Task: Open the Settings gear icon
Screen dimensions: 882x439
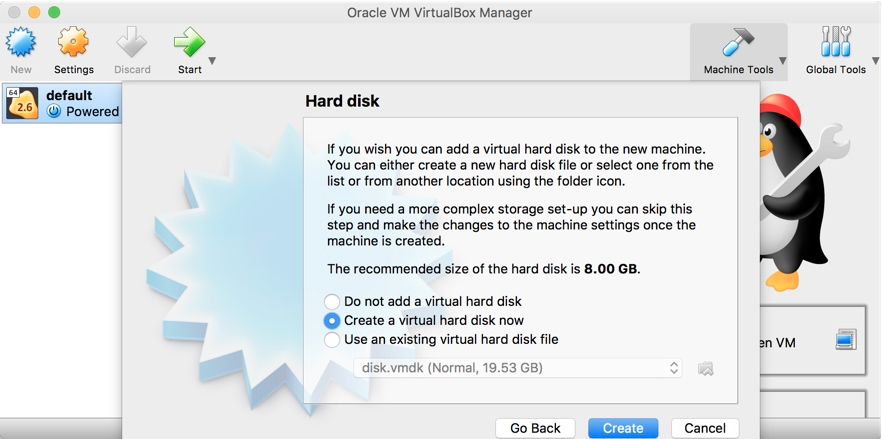Action: pos(73,43)
